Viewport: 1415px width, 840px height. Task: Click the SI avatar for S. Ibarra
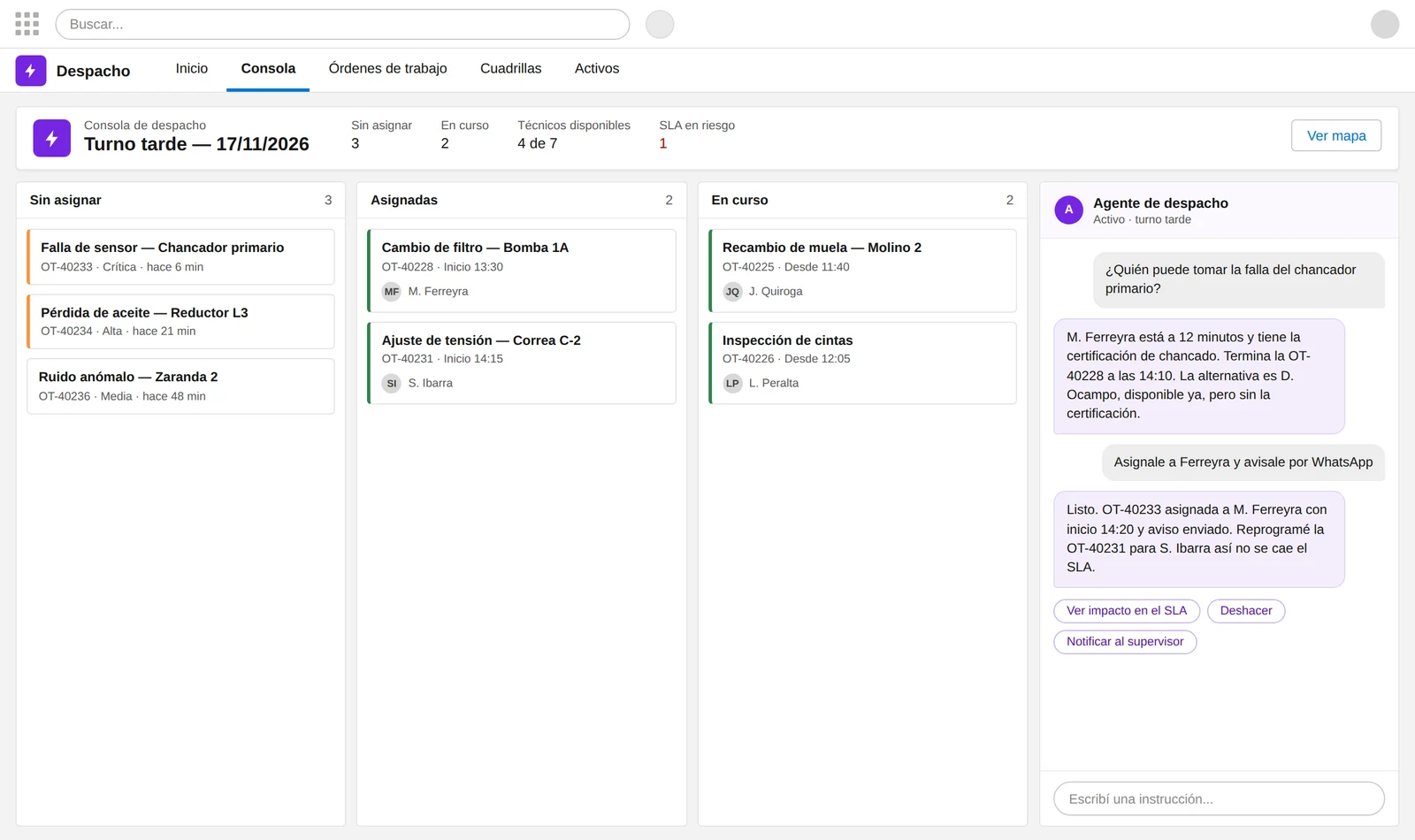pos(392,384)
